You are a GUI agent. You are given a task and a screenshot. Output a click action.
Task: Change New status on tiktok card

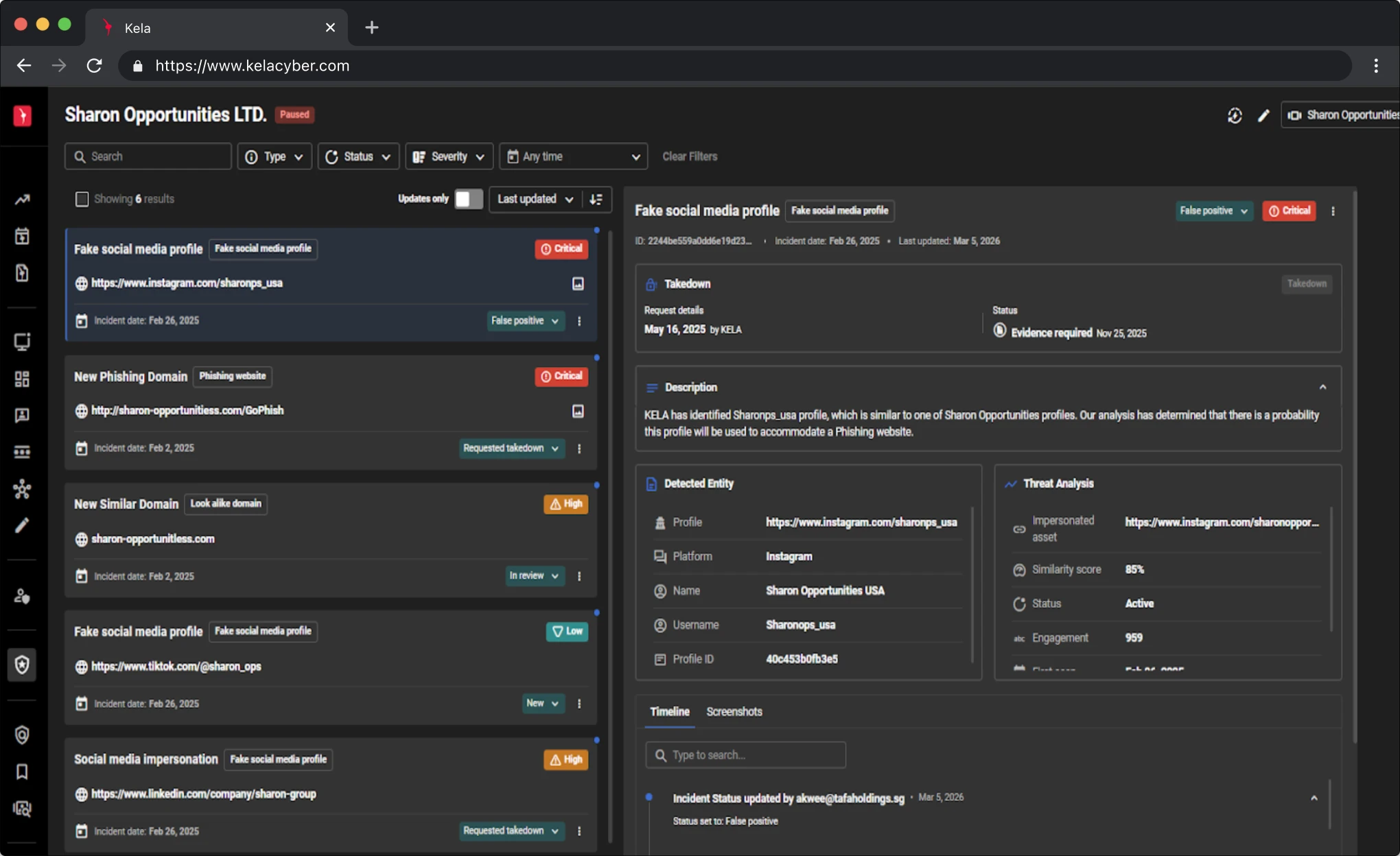tap(543, 703)
